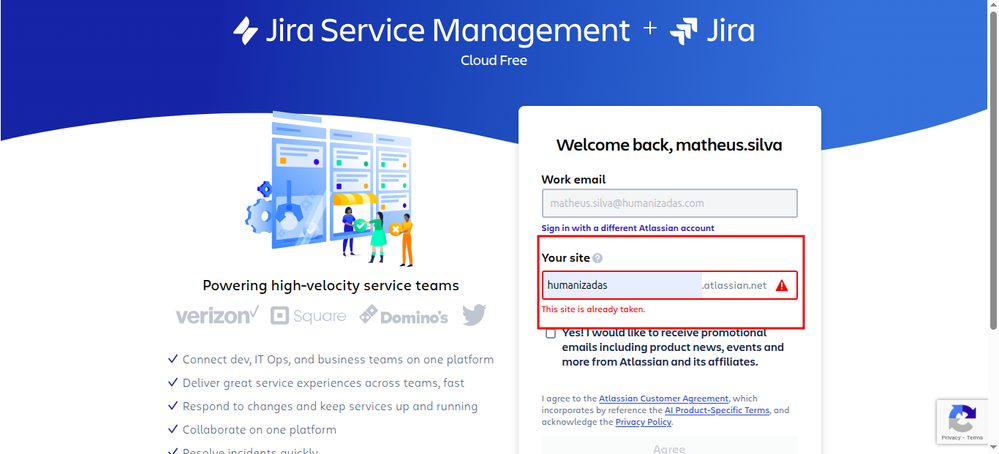Click the Jira logo icon in header
Viewport: 999px width, 454px height.
pos(685,31)
